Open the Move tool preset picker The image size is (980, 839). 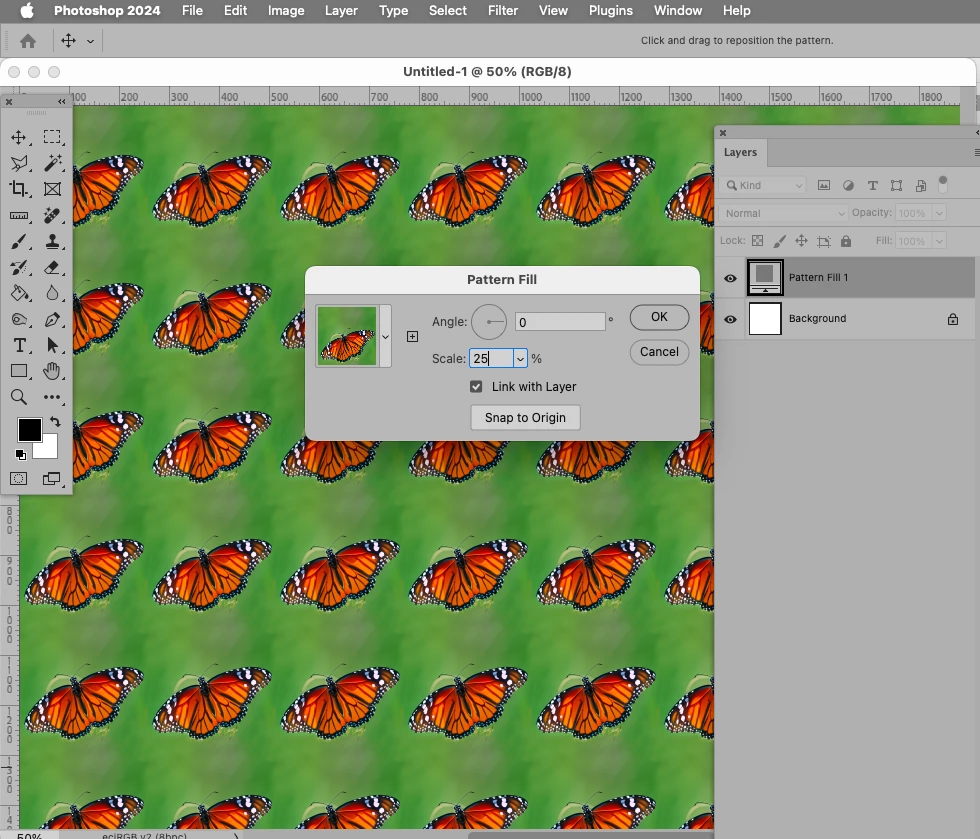coord(91,41)
